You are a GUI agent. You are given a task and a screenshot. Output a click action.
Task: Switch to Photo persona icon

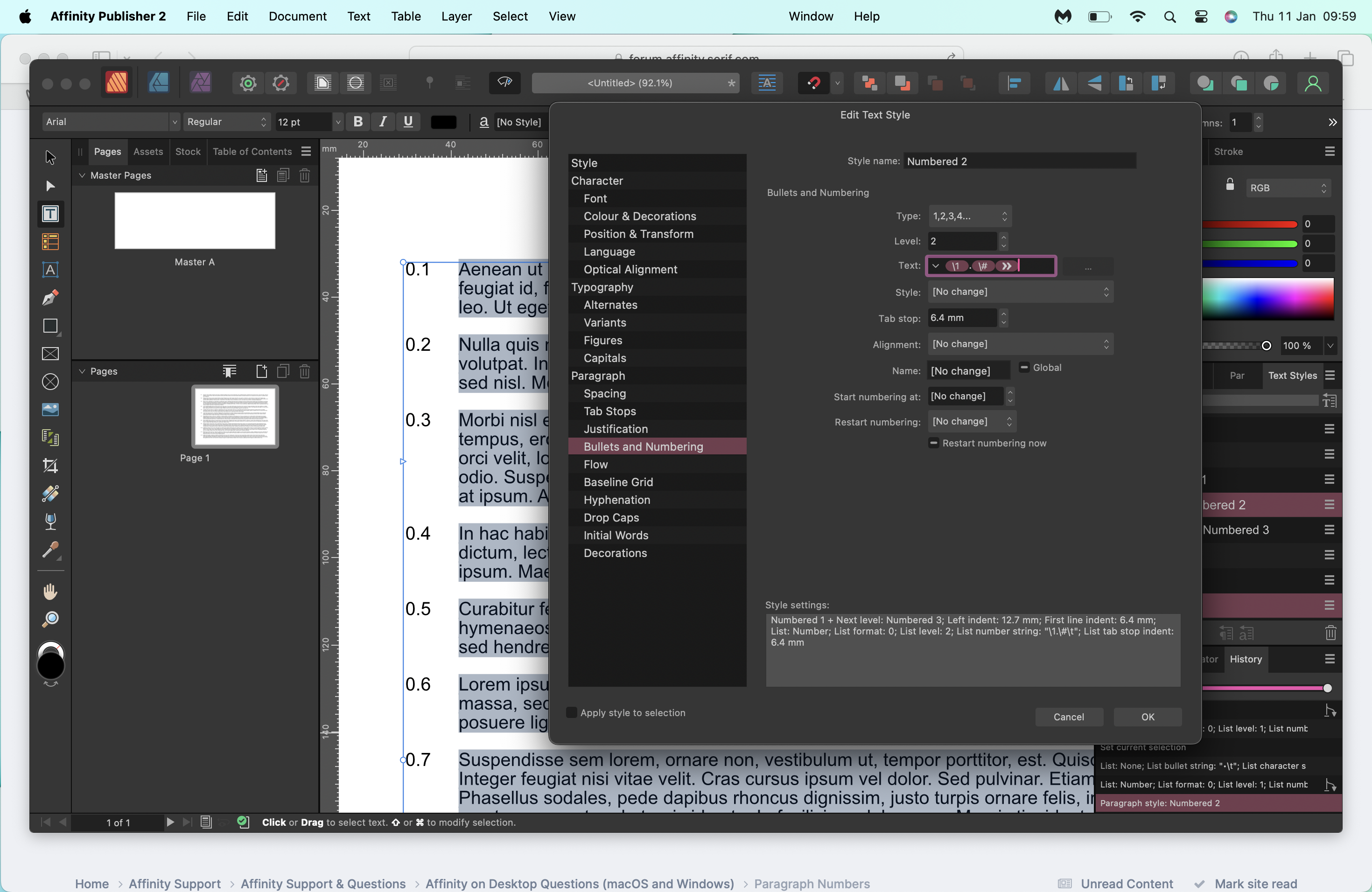pyautogui.click(x=201, y=83)
